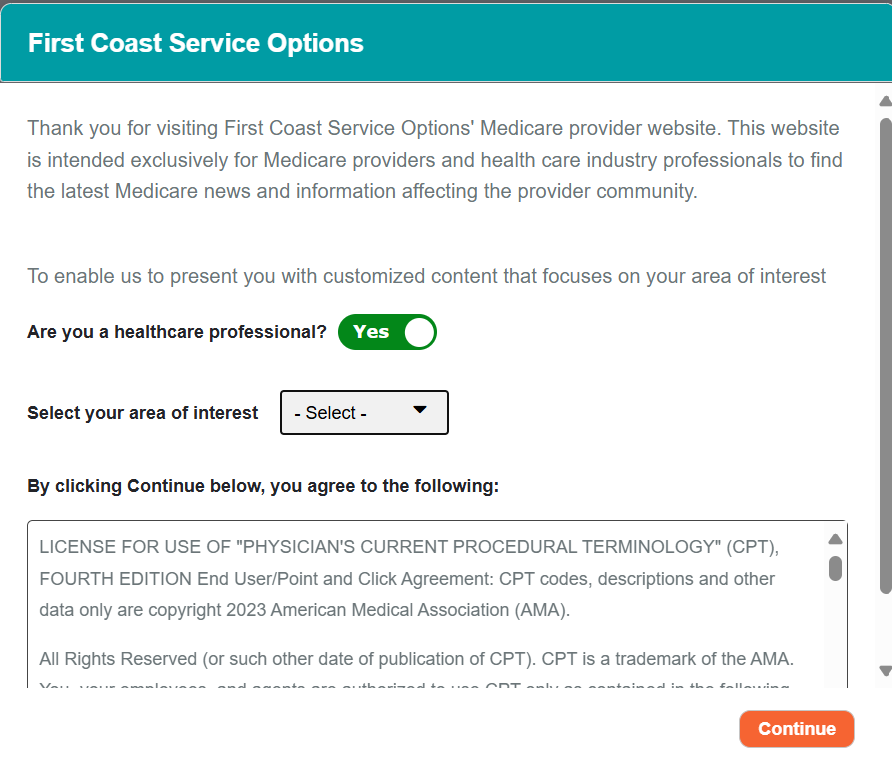
Task: Click the license box scrollbar thumb
Action: pos(835,568)
